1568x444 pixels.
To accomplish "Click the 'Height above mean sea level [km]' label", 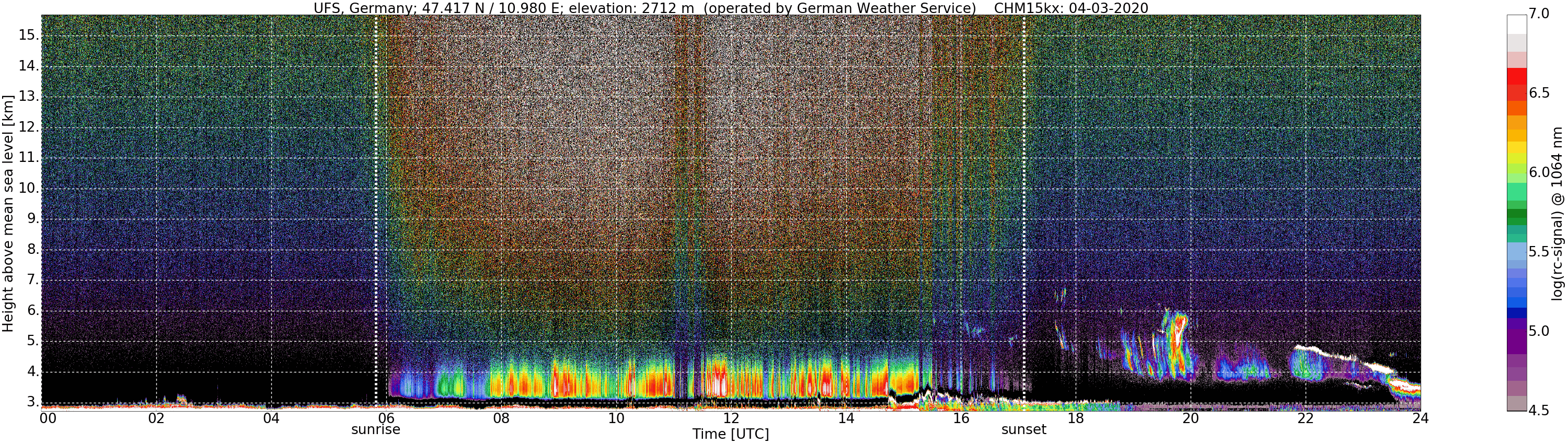I will [8, 214].
